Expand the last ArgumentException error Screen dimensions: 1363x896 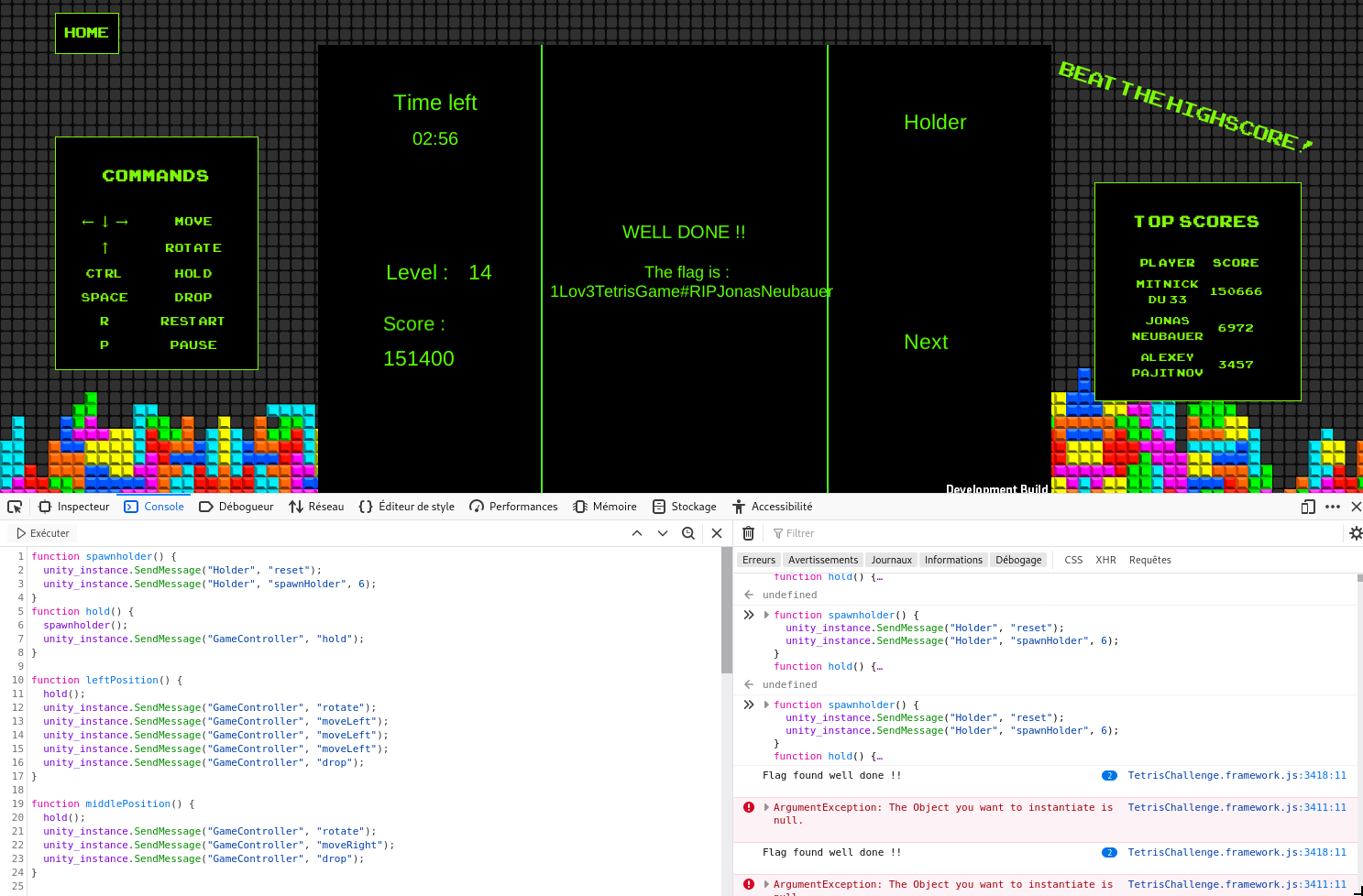pyautogui.click(x=766, y=885)
